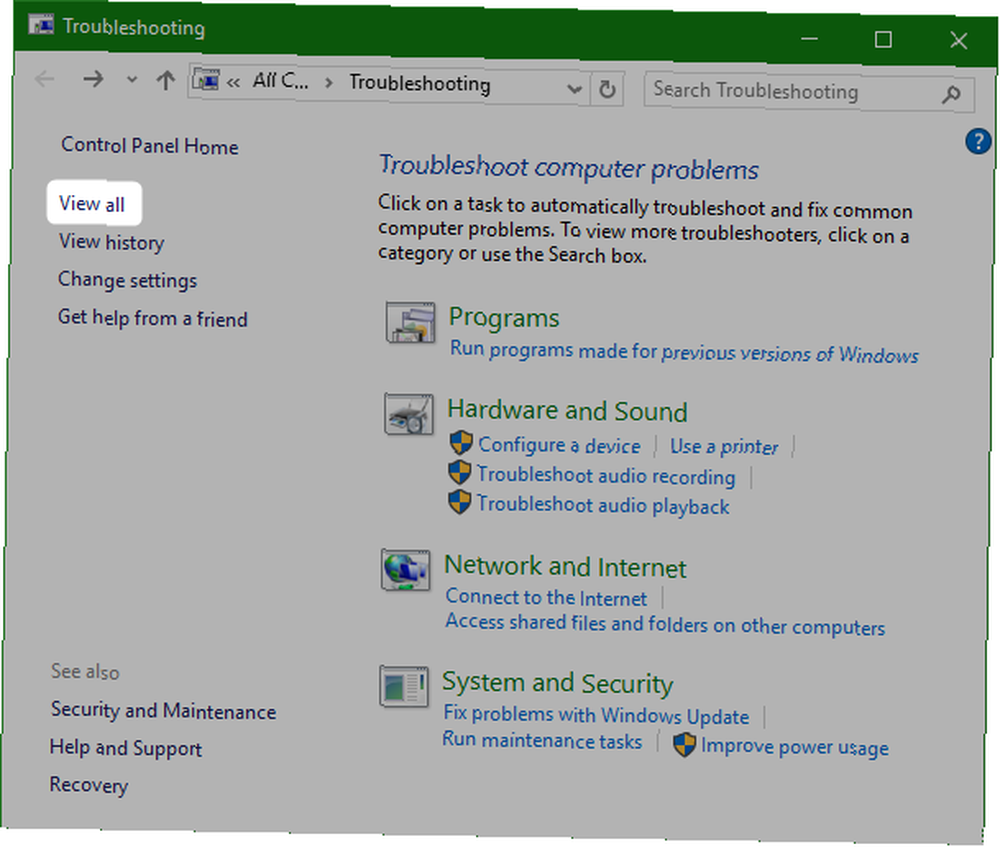Open Help and Support link
The width and height of the screenshot is (1000, 847).
(126, 748)
